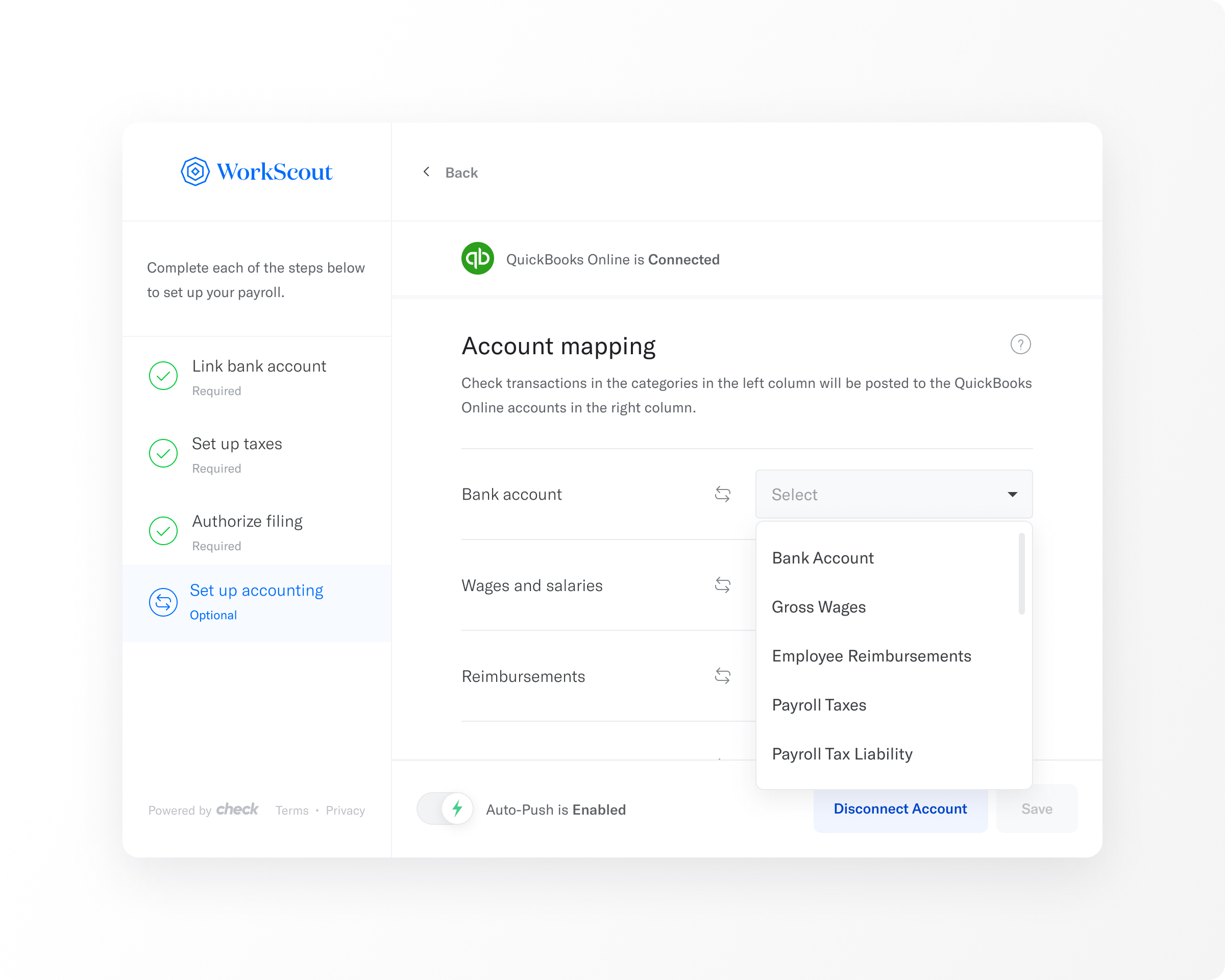Disable the Auto-Push toggle switch
This screenshot has width=1225, height=980.
click(x=446, y=809)
